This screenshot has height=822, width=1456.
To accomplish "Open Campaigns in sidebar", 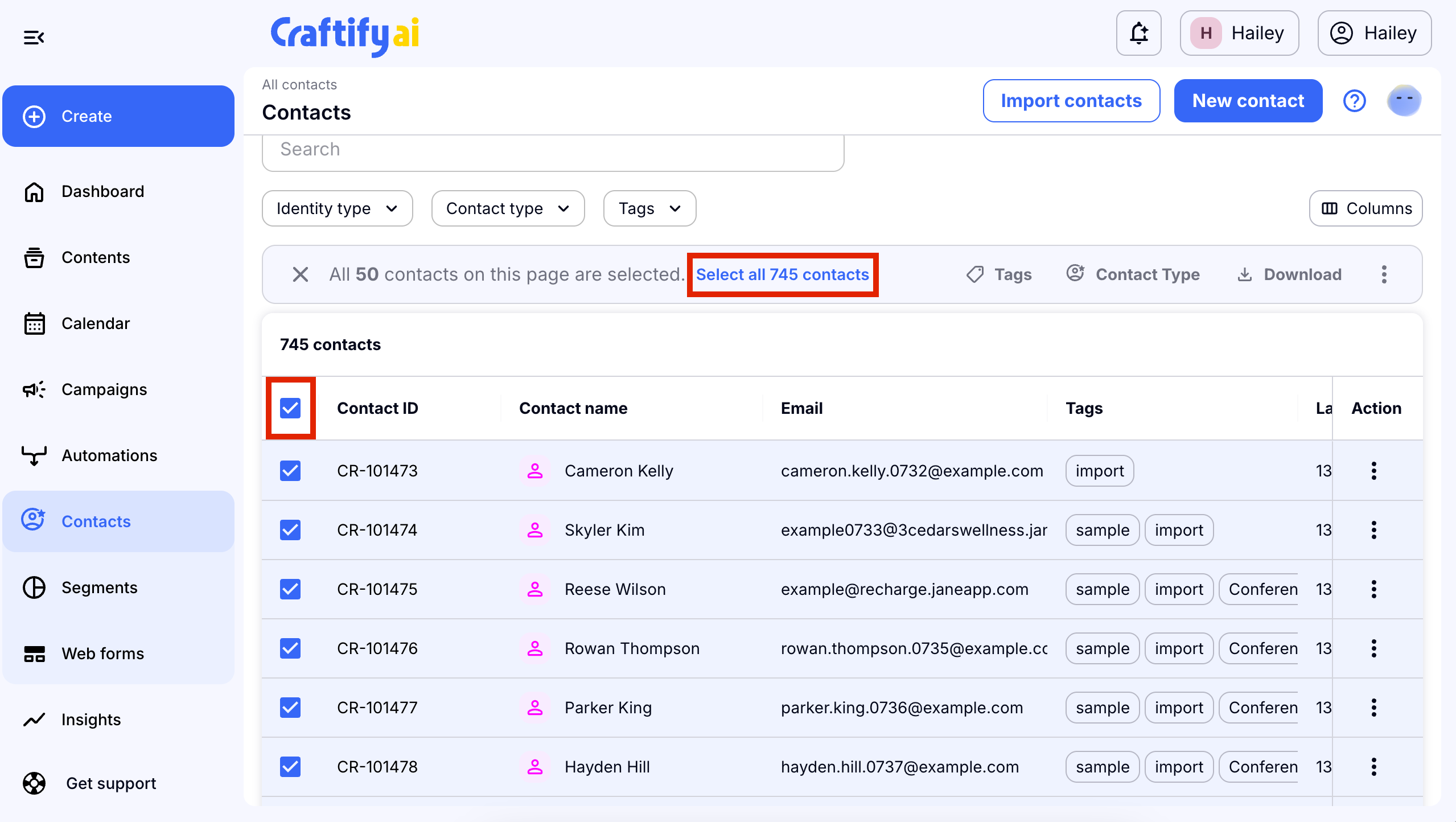I will [118, 389].
